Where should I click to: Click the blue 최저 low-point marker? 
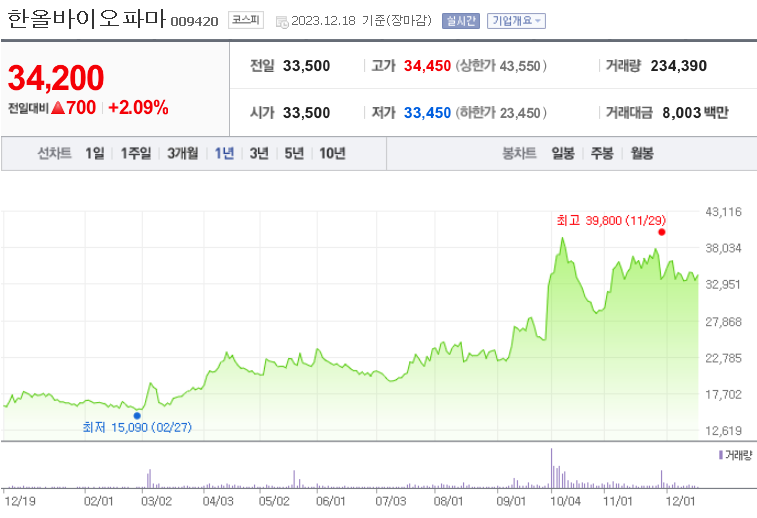(137, 416)
